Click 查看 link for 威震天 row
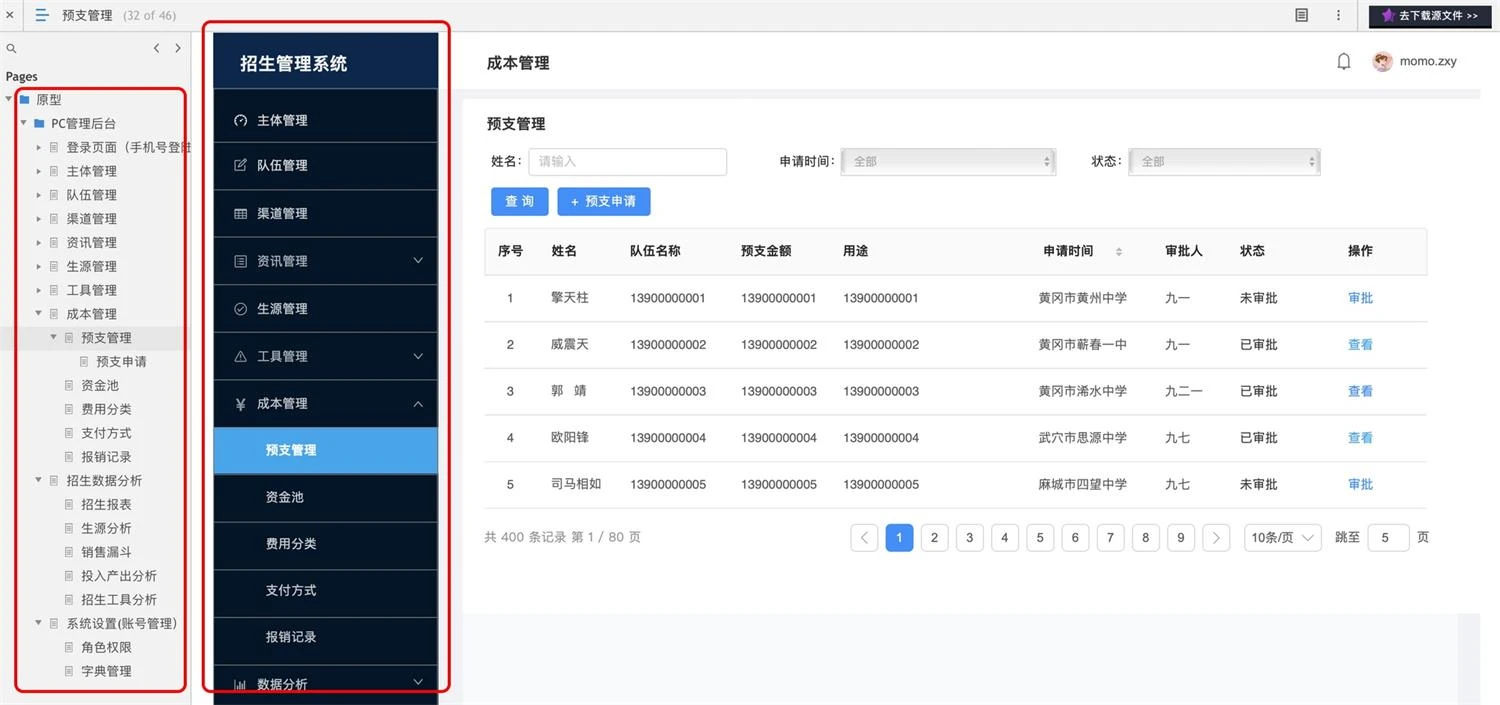1500x705 pixels. click(1360, 344)
